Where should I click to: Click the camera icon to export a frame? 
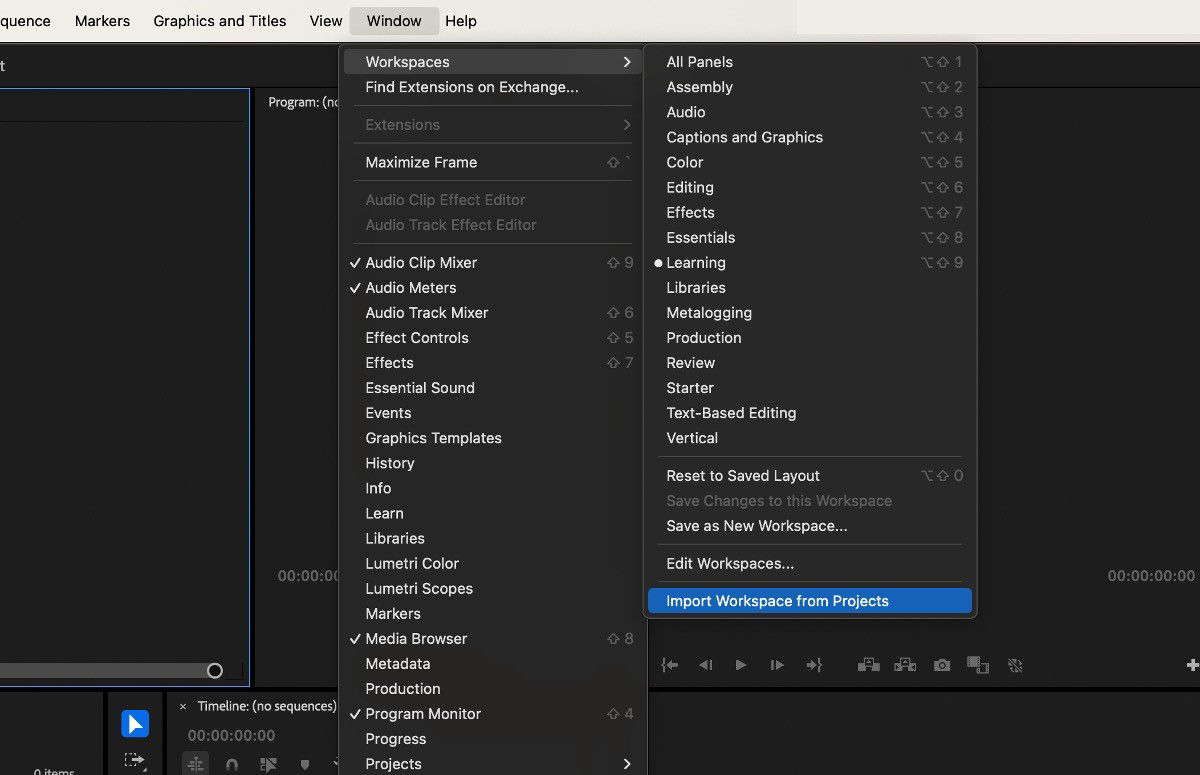pos(941,664)
